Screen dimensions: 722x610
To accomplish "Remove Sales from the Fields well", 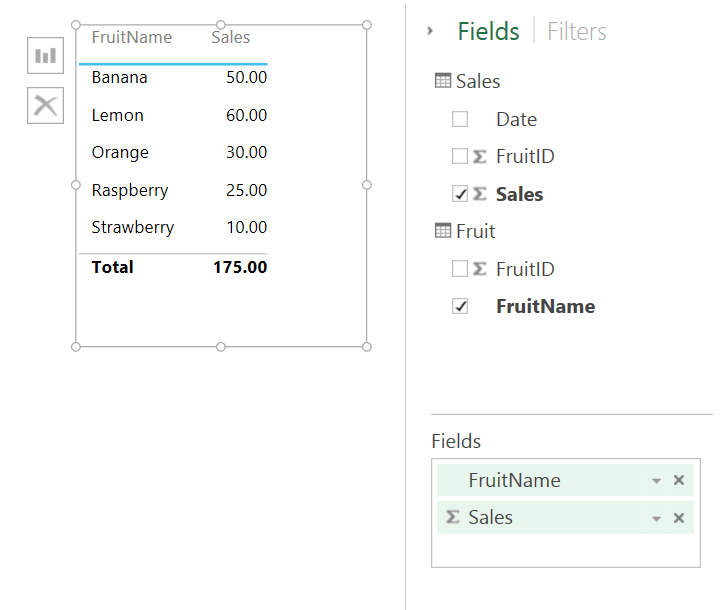I will point(679,518).
